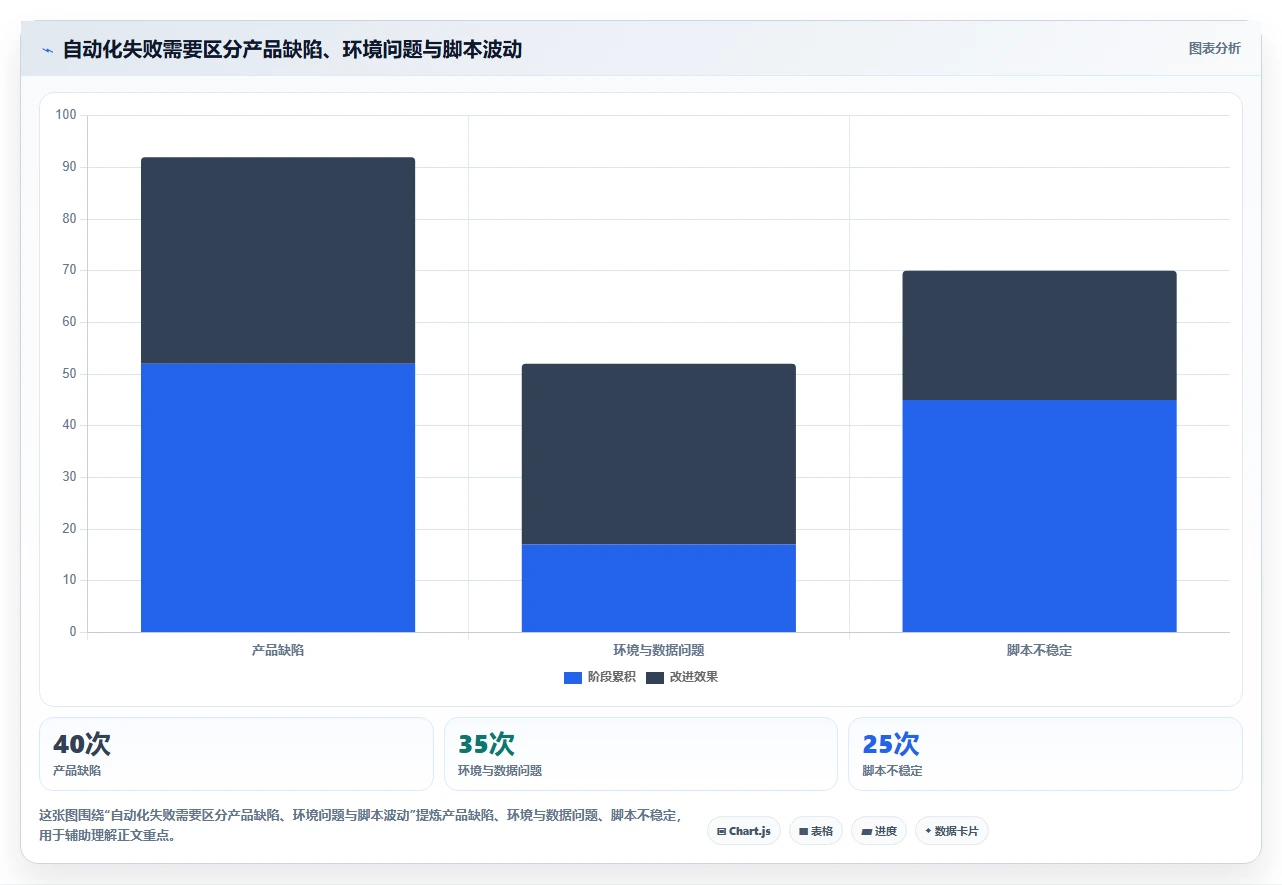Image resolution: width=1282 pixels, height=885 pixels.
Task: Click the 产品缺陷 x-axis label
Action: coord(278,650)
